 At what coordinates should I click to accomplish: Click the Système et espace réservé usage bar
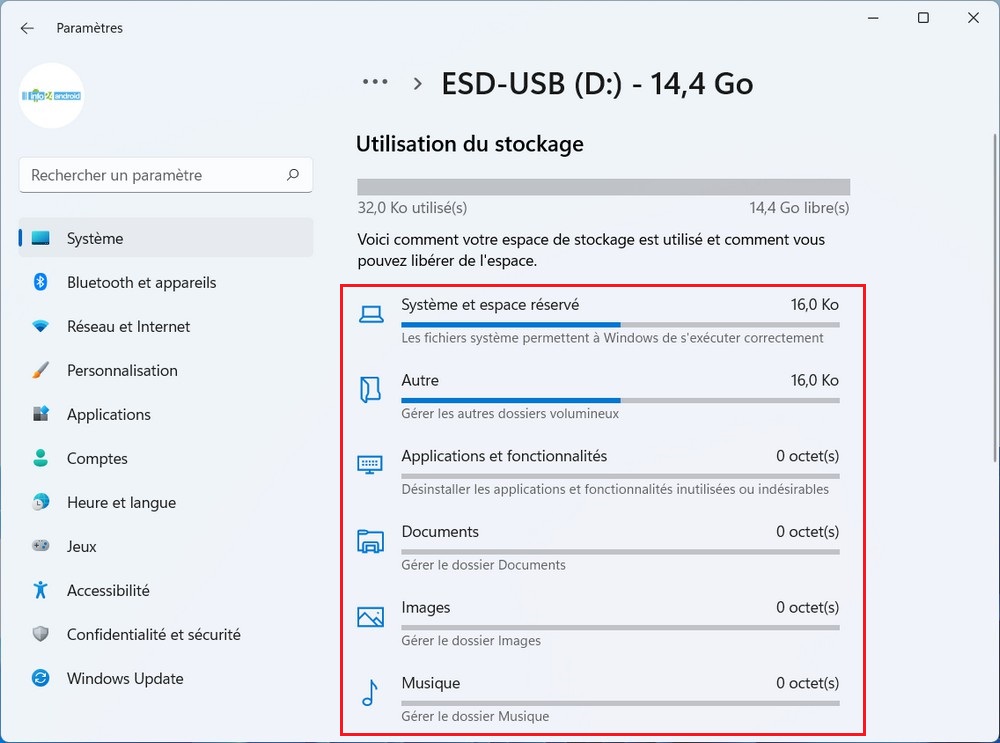pos(620,325)
